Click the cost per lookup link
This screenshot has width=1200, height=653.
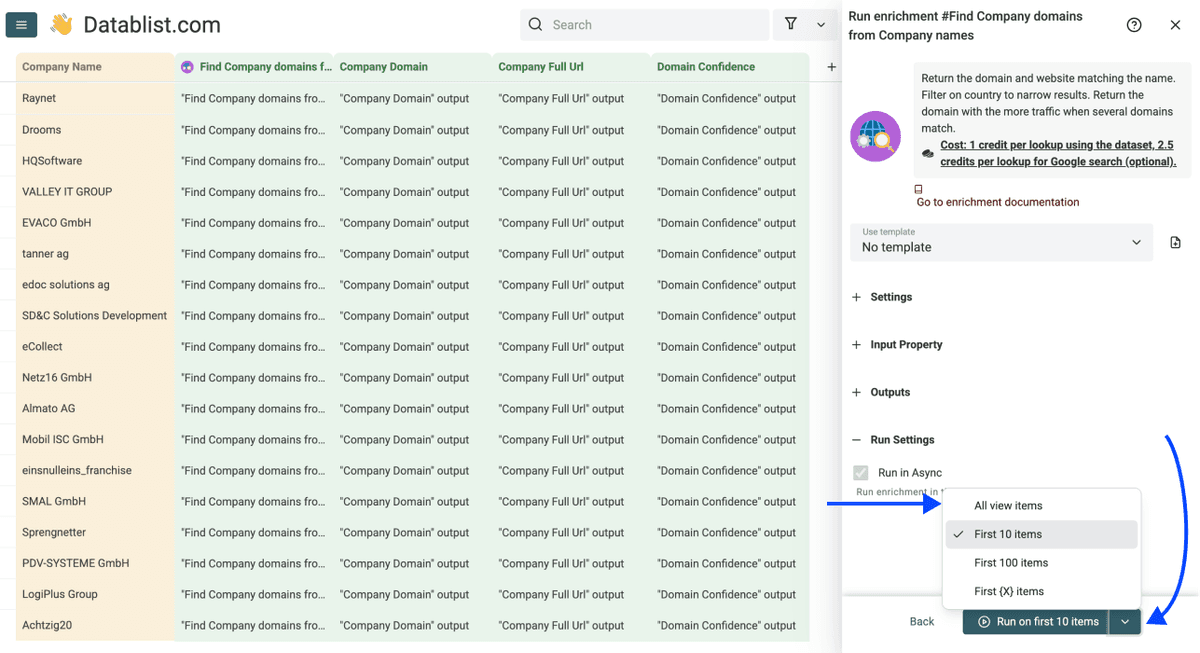[1058, 153]
